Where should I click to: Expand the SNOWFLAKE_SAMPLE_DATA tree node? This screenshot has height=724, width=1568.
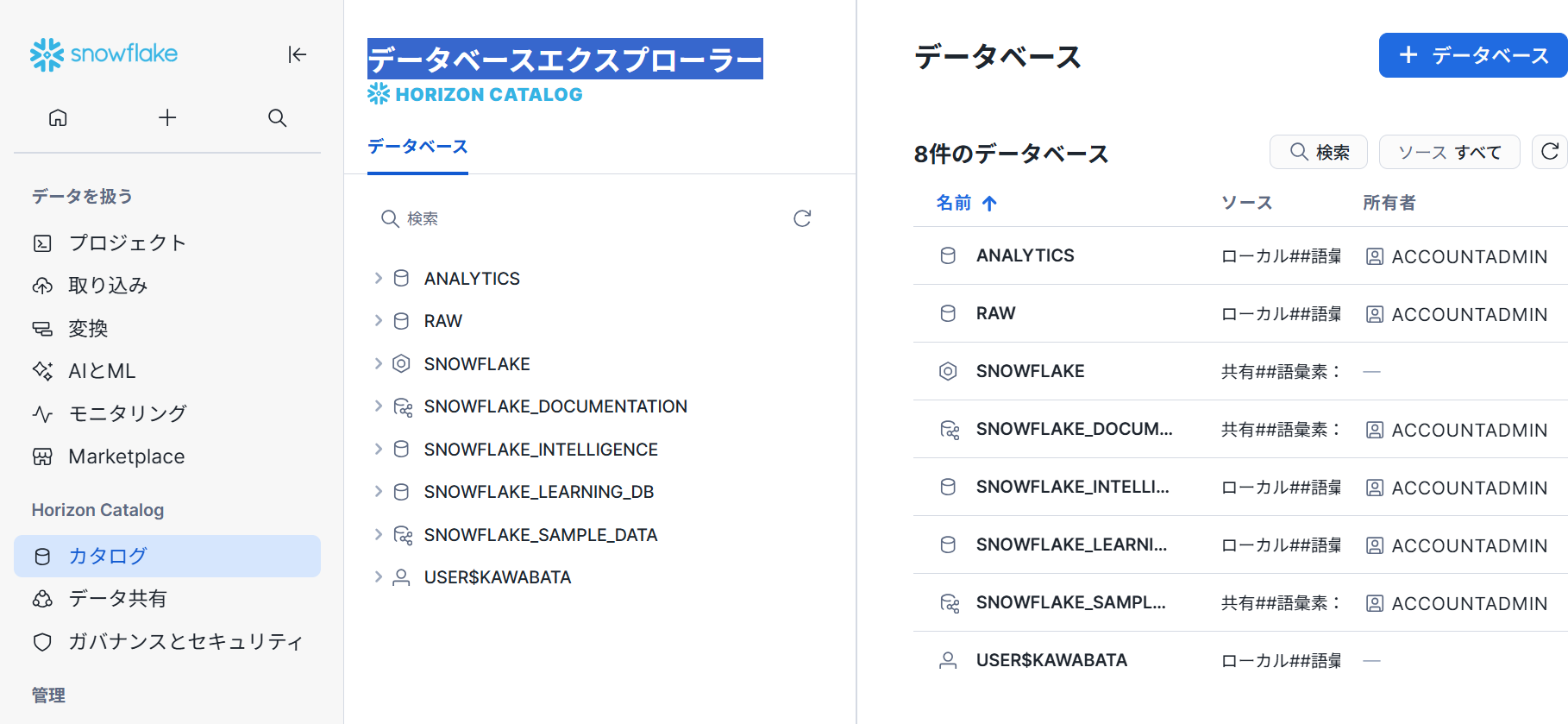(378, 534)
